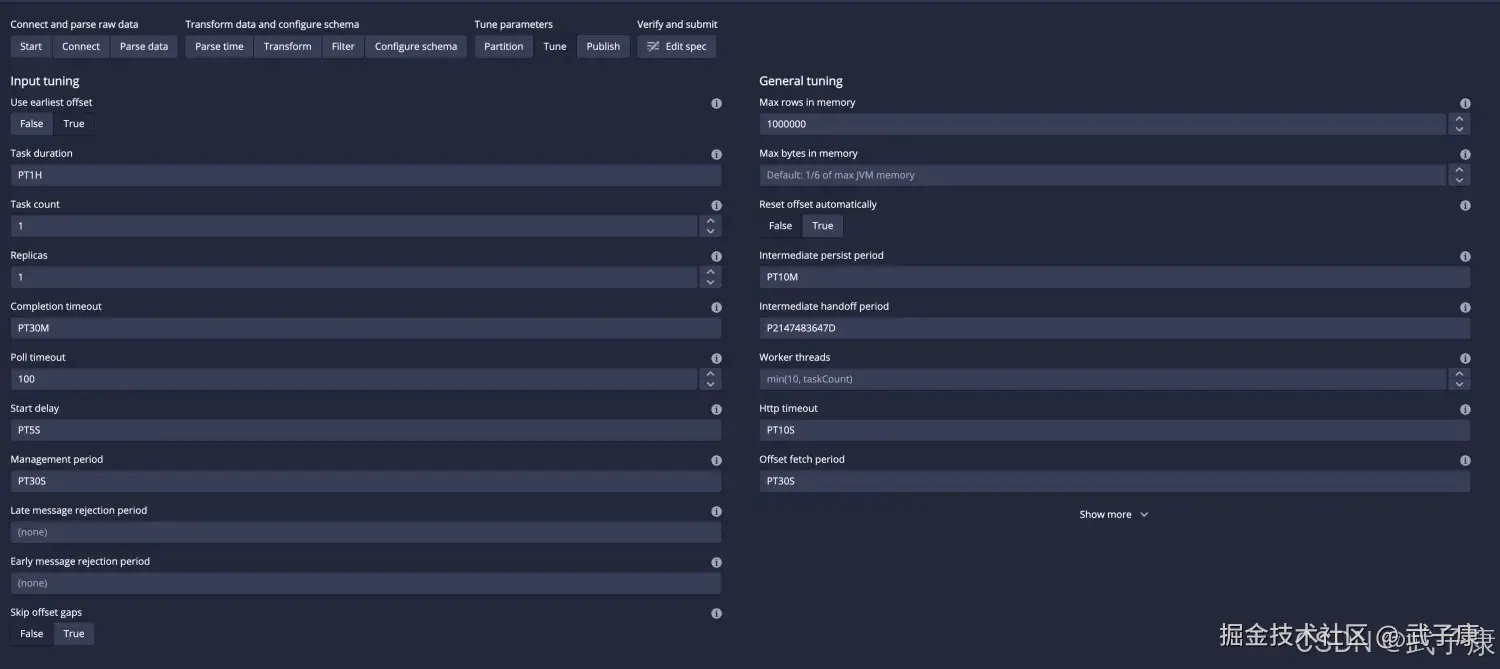Click info icon for Completion timeout
The image size is (1500, 669).
716,307
